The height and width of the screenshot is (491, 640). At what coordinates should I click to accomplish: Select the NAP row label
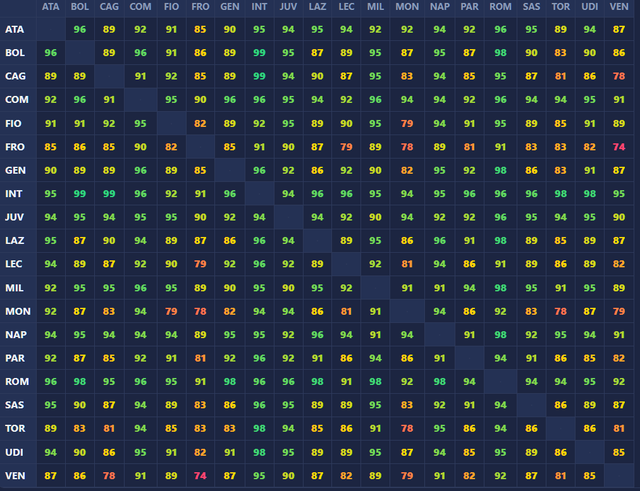coord(18,335)
